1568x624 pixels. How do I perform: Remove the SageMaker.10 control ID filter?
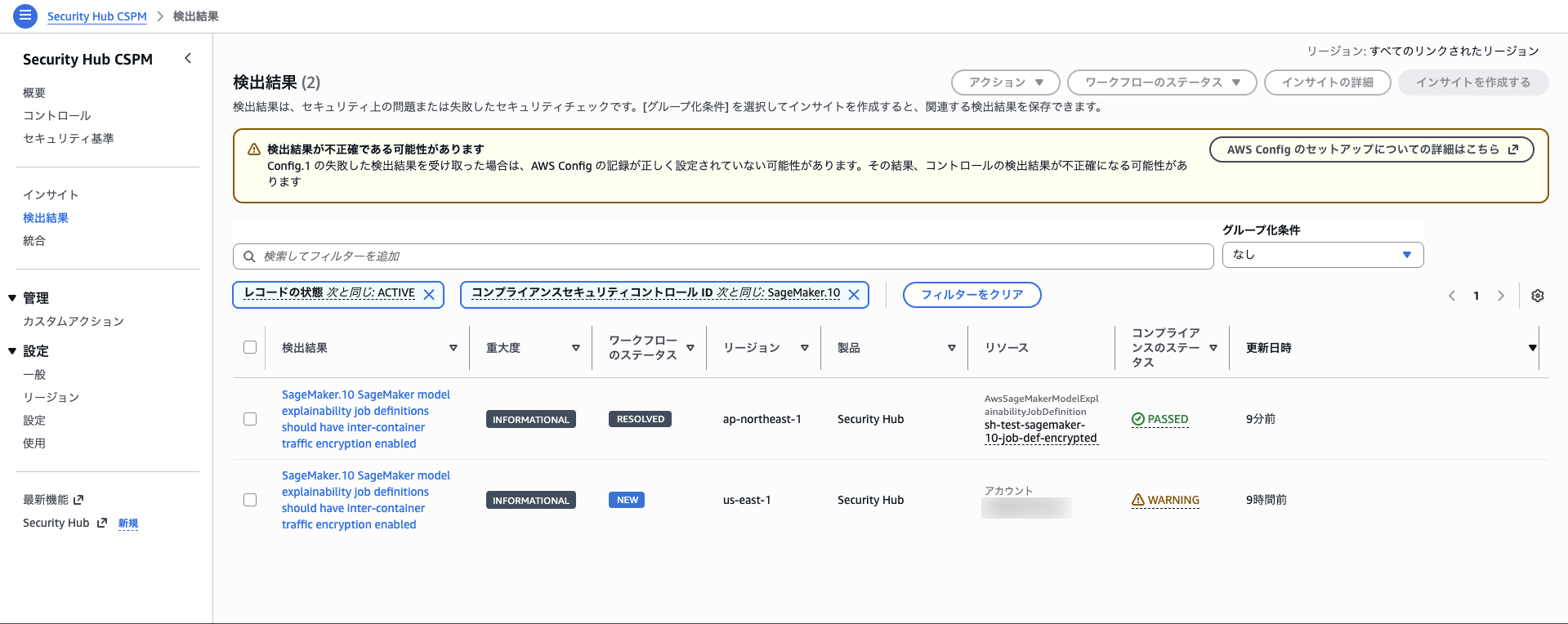(854, 295)
